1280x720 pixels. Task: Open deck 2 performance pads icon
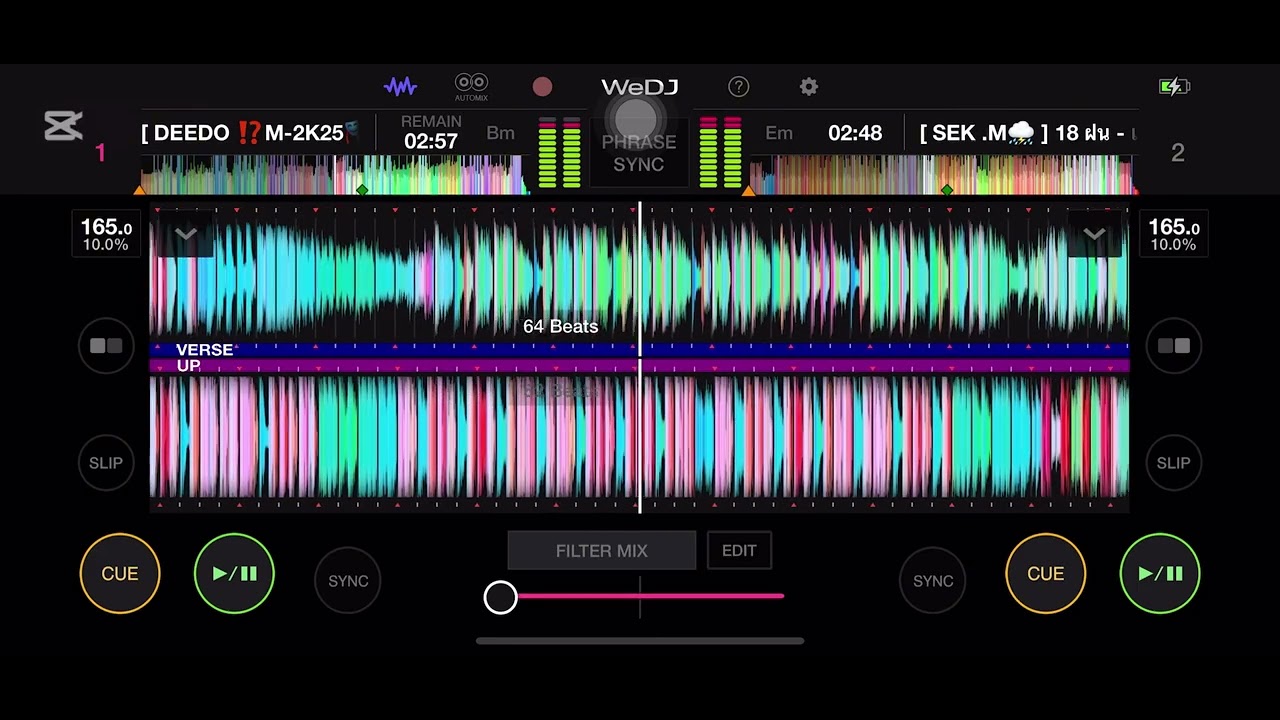[x=1174, y=346]
